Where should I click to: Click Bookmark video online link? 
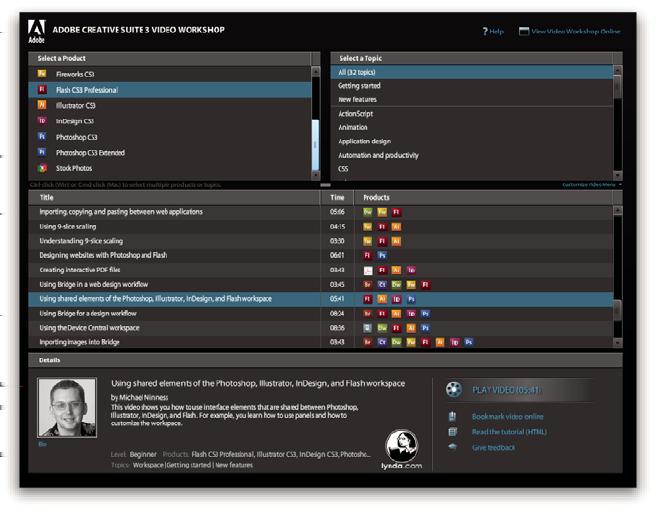[x=507, y=417]
